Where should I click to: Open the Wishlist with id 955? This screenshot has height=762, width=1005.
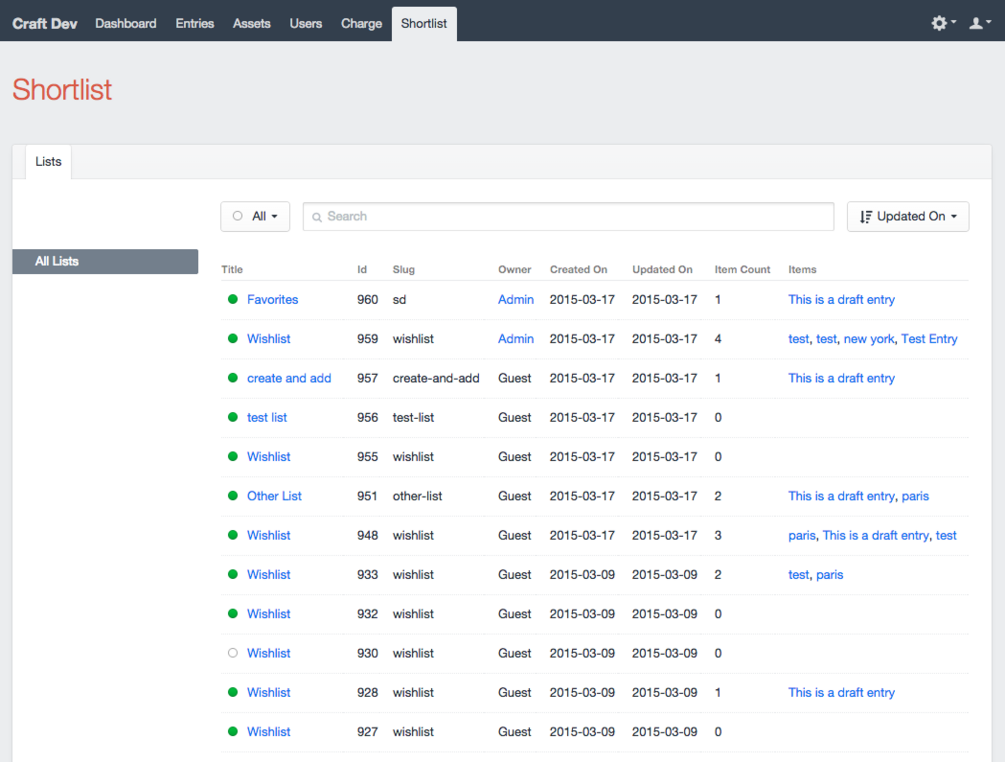pos(269,456)
